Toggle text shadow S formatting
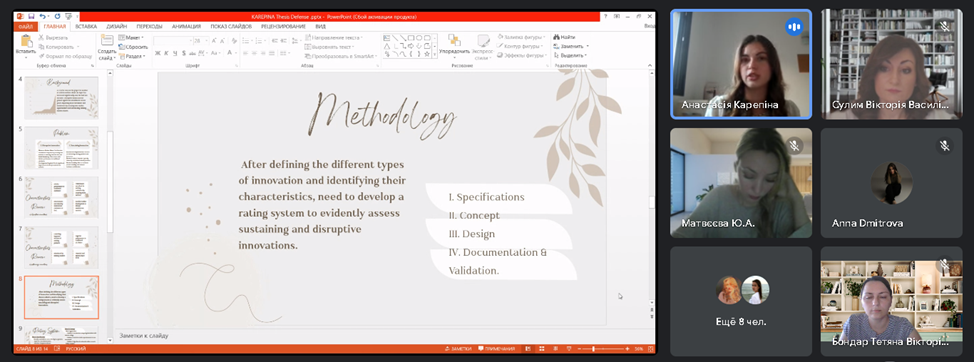The width and height of the screenshot is (974, 362). click(184, 53)
